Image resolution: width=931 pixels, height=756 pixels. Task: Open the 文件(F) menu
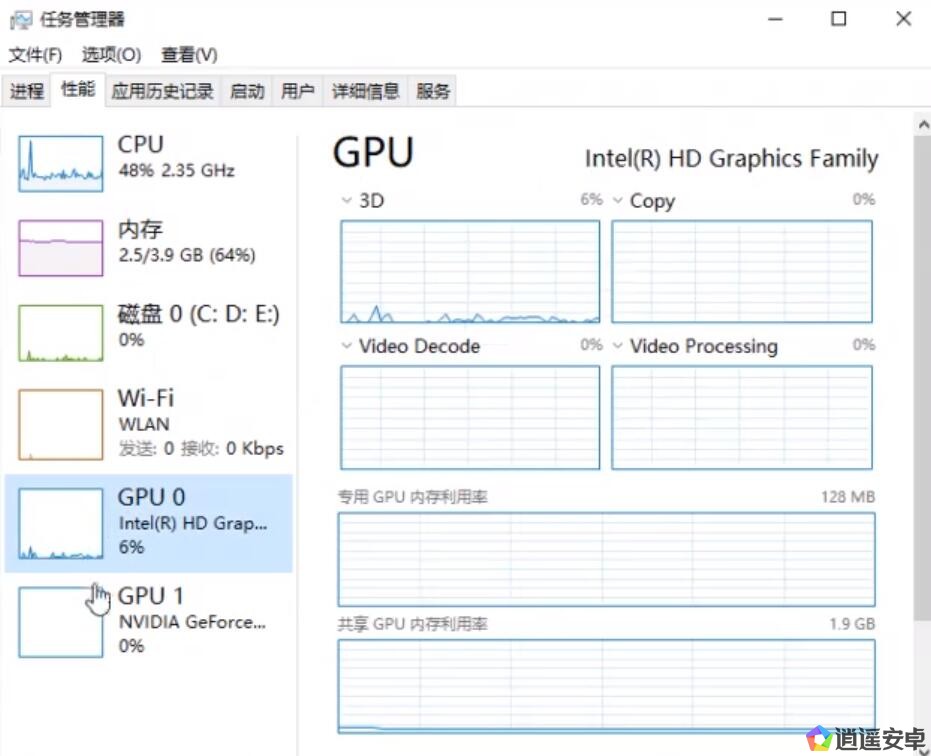[x=35, y=55]
